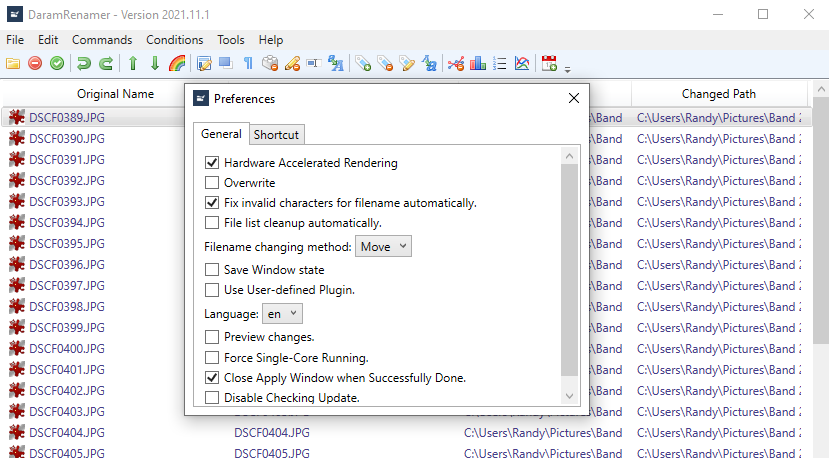Click the text field cursor icon
Screen dimensions: 829x458
click(x=314, y=64)
